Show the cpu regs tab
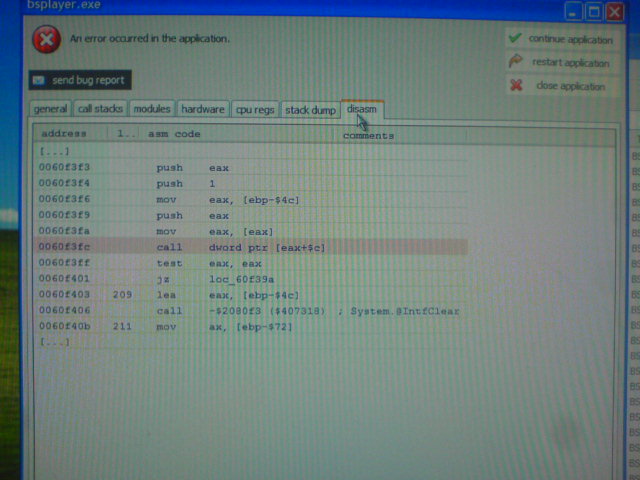 coord(255,109)
